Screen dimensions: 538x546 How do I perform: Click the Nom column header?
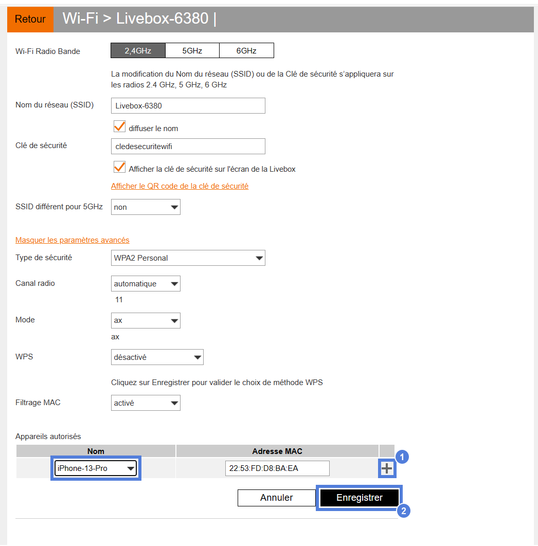(96, 451)
